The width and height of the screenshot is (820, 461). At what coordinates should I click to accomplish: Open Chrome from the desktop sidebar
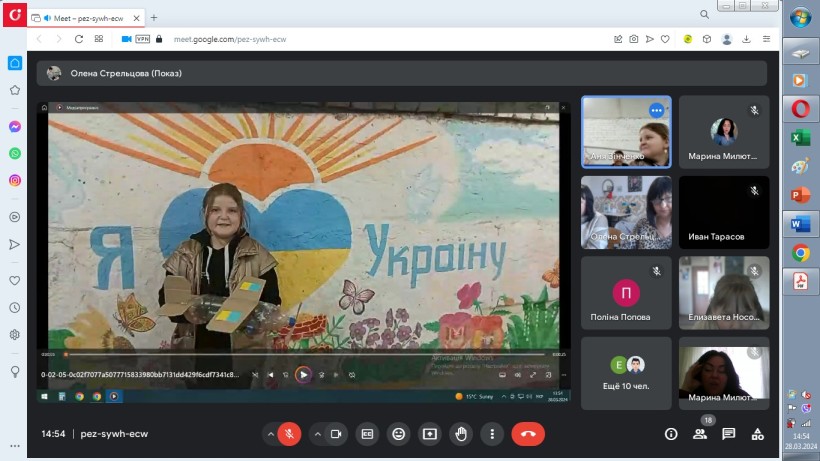[800, 253]
